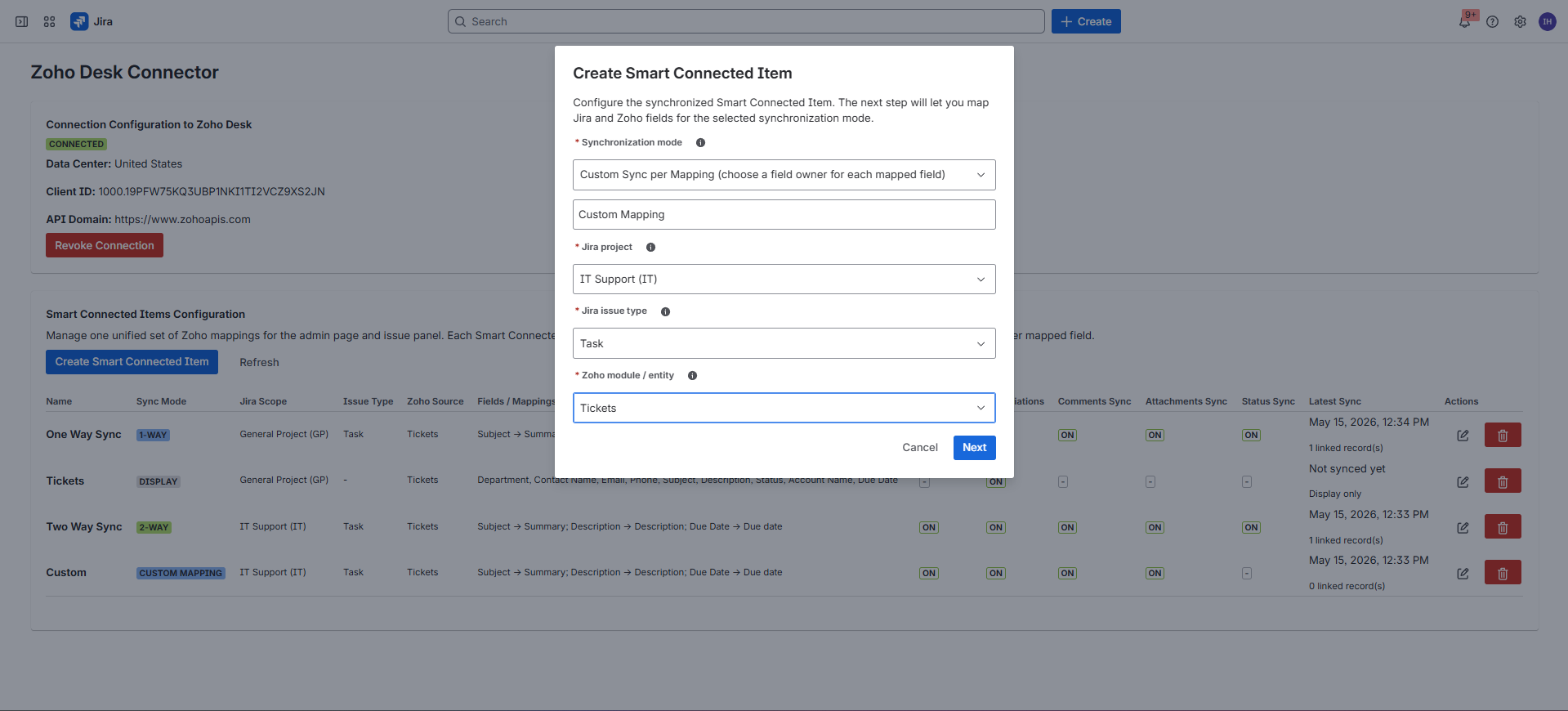Click Status Sync dash for Custom row
Screen dimensions: 1568x711
[x=1247, y=574]
